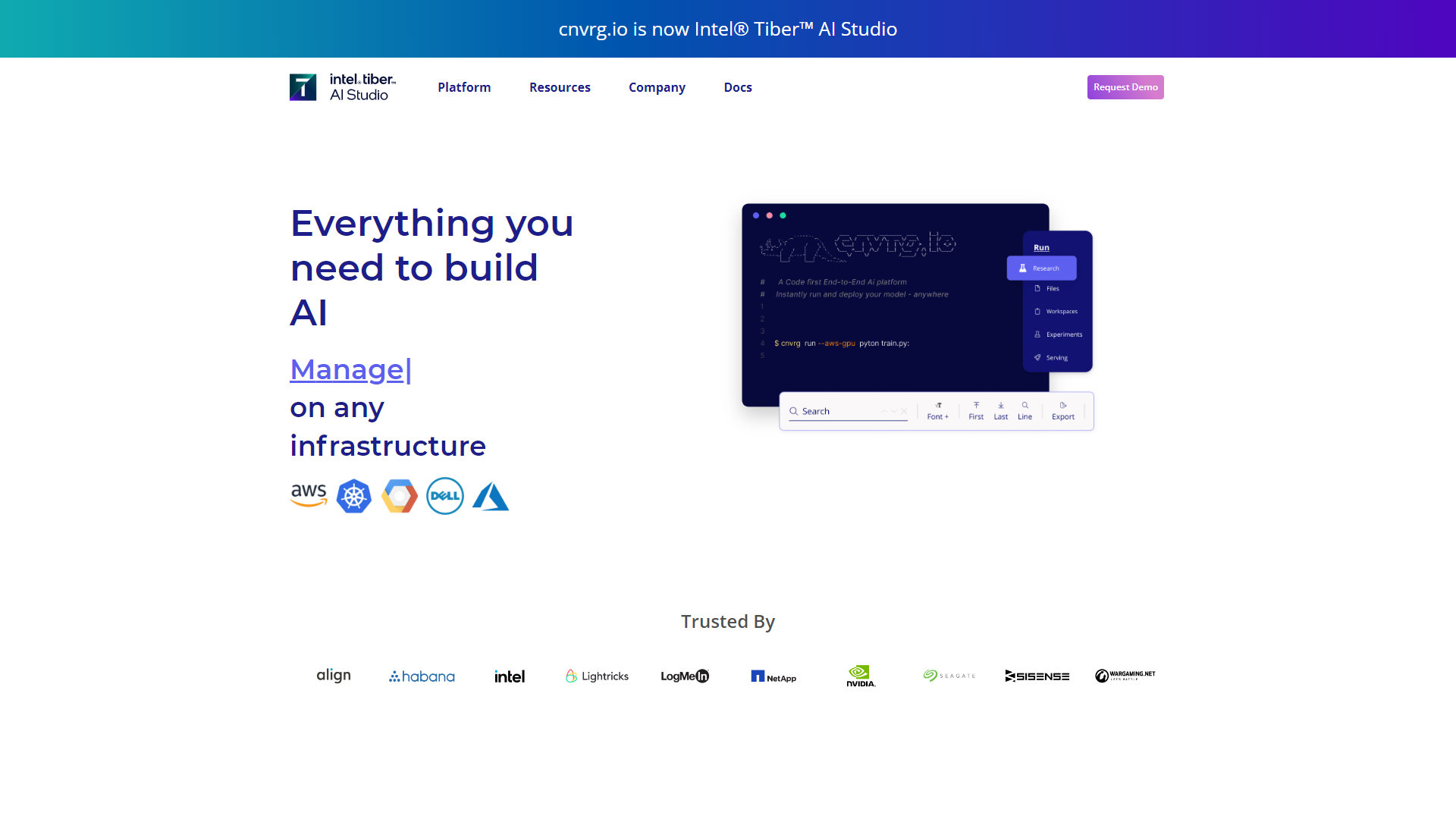The width and height of the screenshot is (1456, 819).
Task: Open the Platform menu
Action: tap(464, 87)
